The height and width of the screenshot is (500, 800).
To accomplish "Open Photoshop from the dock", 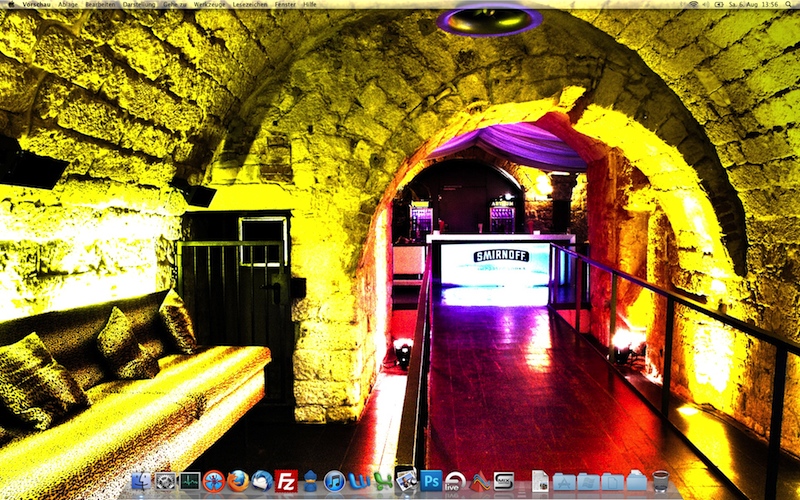I will pyautogui.click(x=431, y=481).
